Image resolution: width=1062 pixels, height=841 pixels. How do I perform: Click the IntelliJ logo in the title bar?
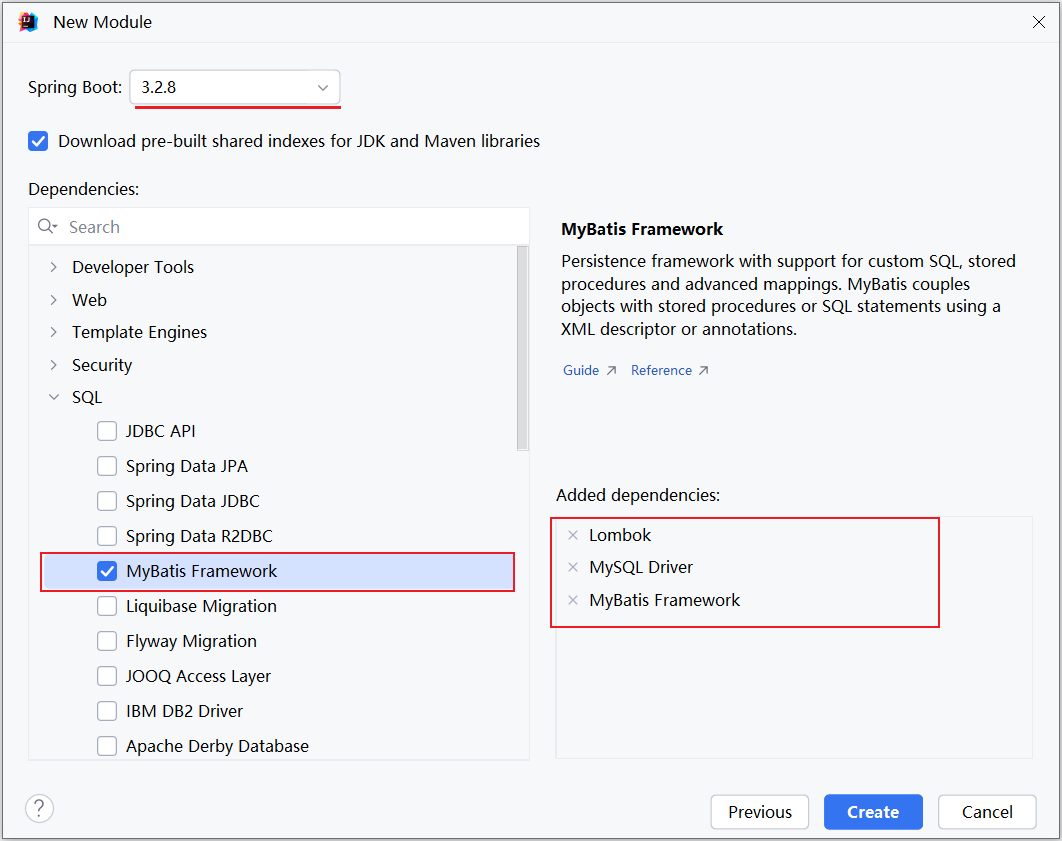[x=27, y=21]
